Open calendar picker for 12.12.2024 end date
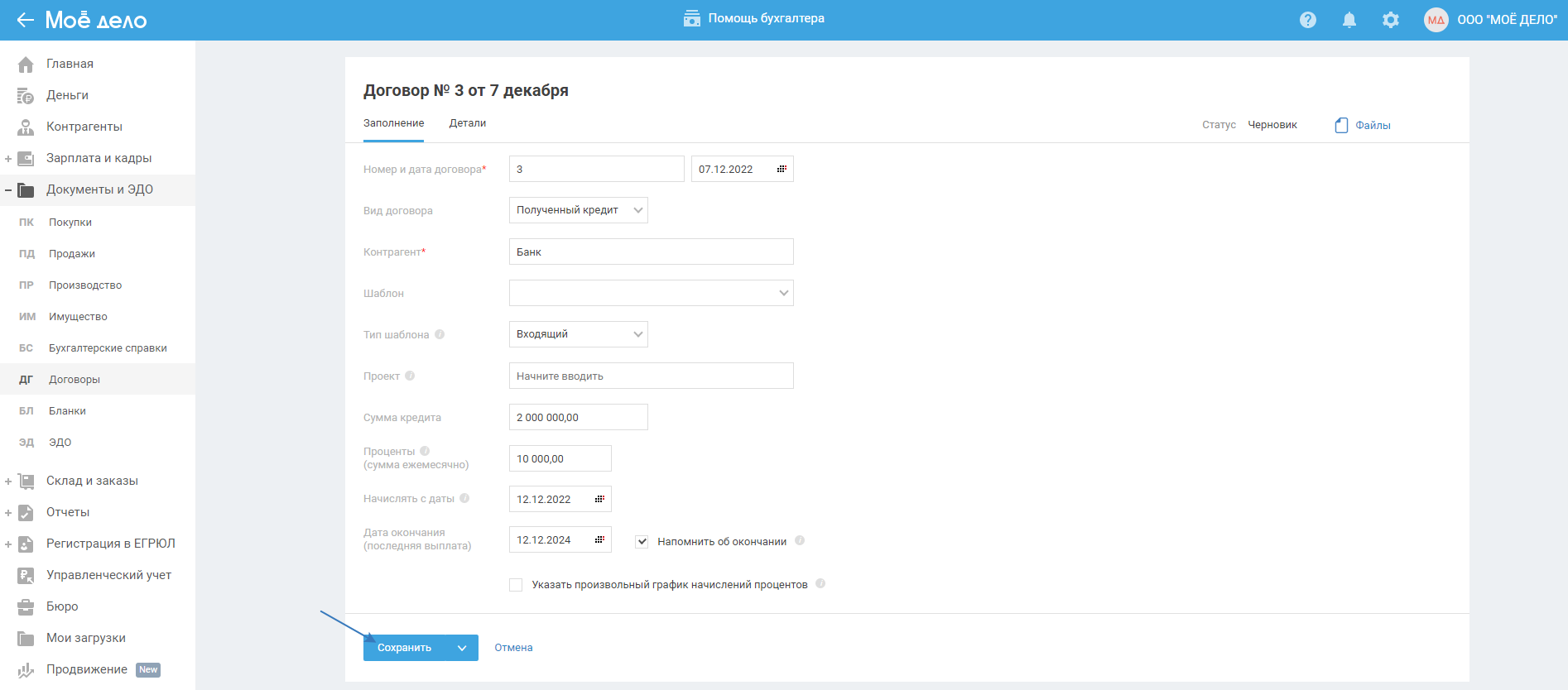 tap(599, 539)
